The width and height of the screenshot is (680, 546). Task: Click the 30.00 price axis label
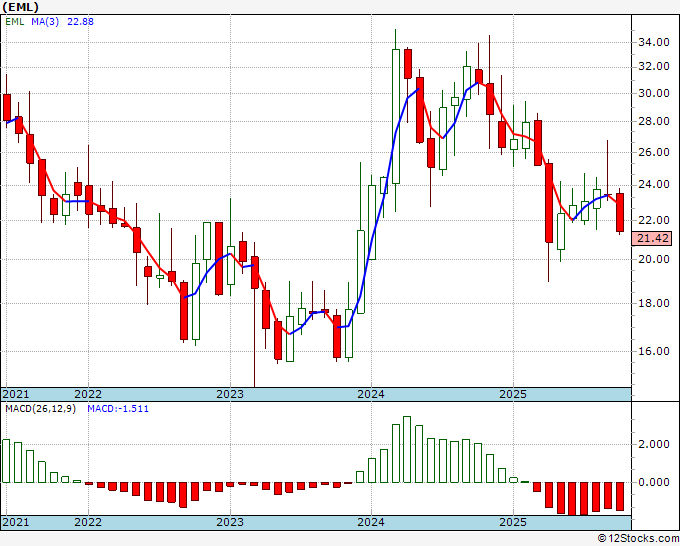(x=653, y=93)
